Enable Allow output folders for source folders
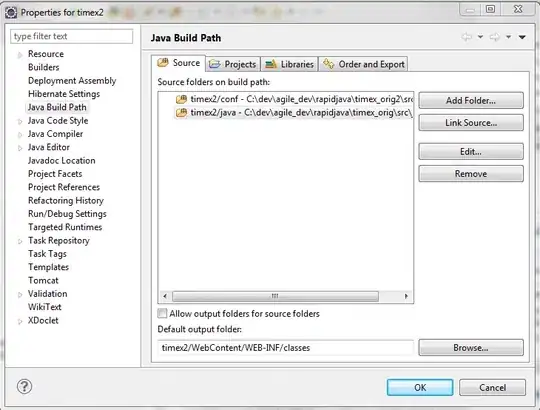540x410 pixels. click(162, 313)
